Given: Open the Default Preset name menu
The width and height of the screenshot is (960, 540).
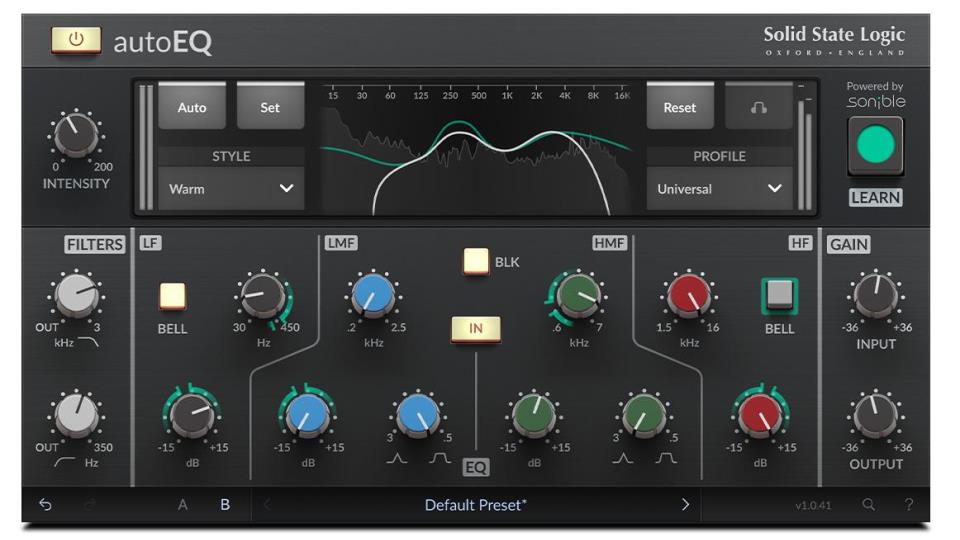Looking at the screenshot, I should click(x=476, y=505).
